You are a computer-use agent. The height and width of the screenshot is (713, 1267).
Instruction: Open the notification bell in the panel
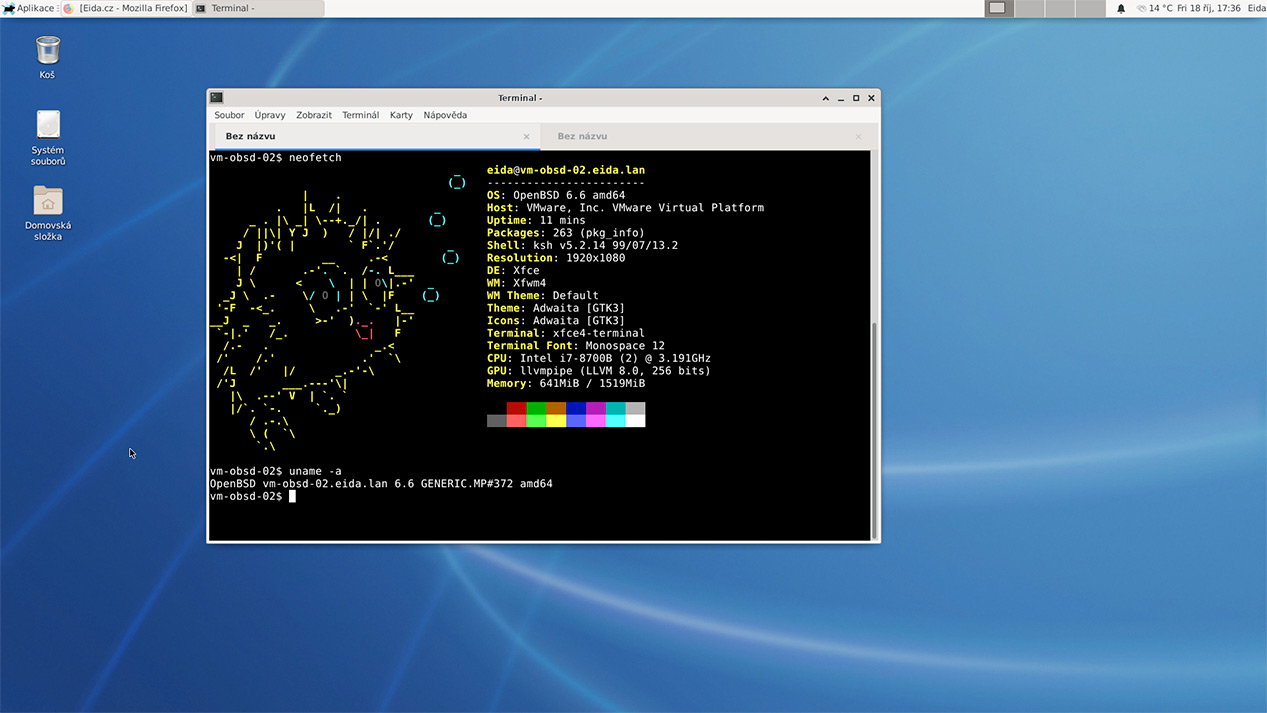click(x=1121, y=8)
